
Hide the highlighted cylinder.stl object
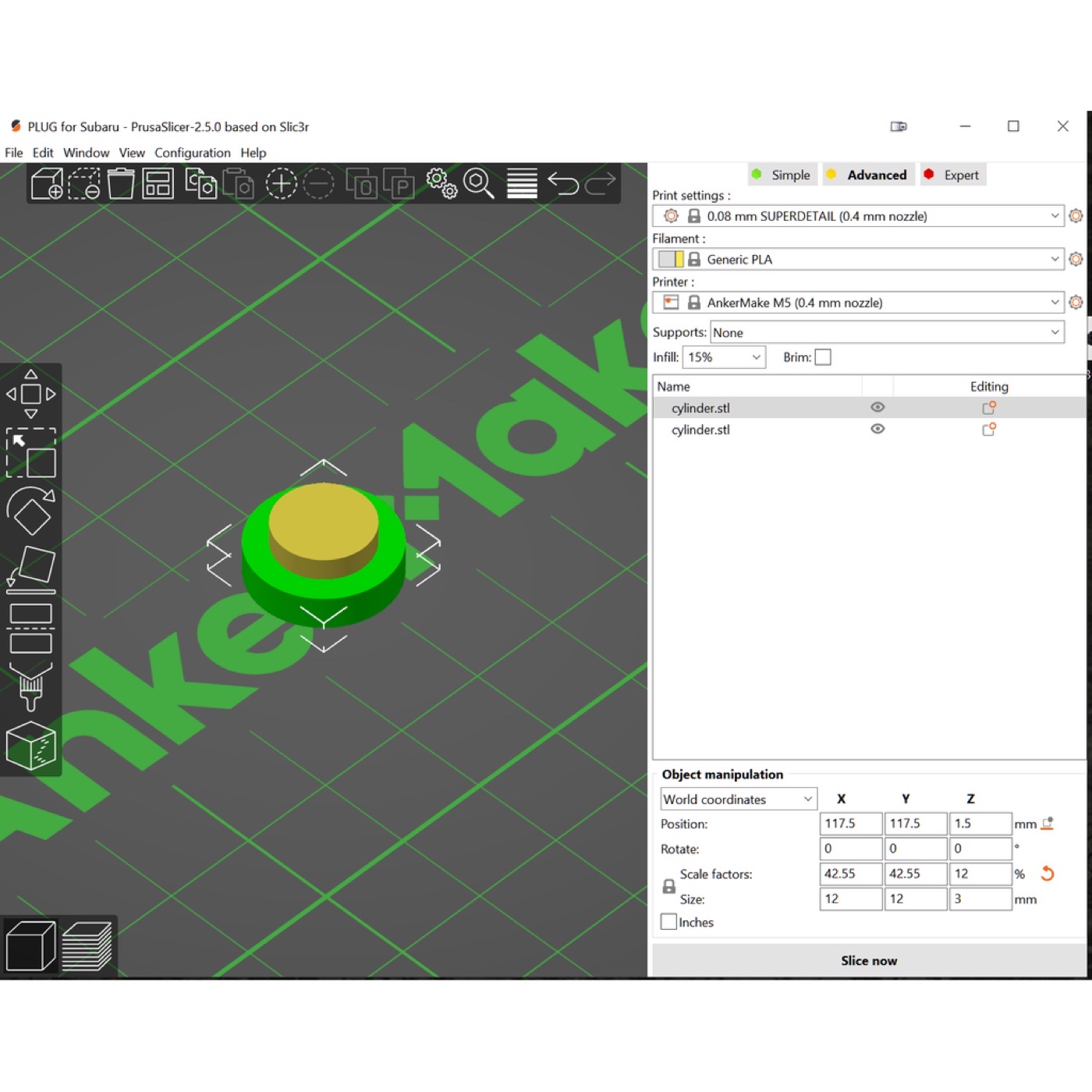[877, 407]
